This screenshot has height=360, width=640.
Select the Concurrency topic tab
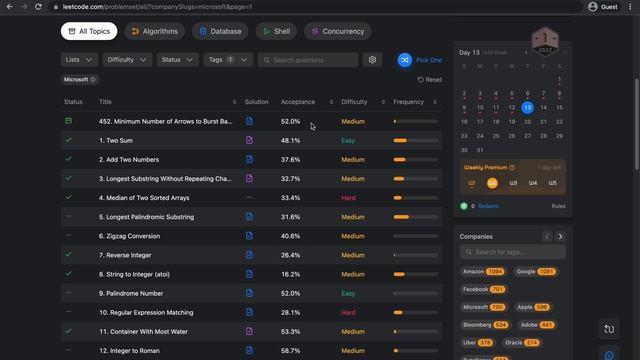pos(338,31)
